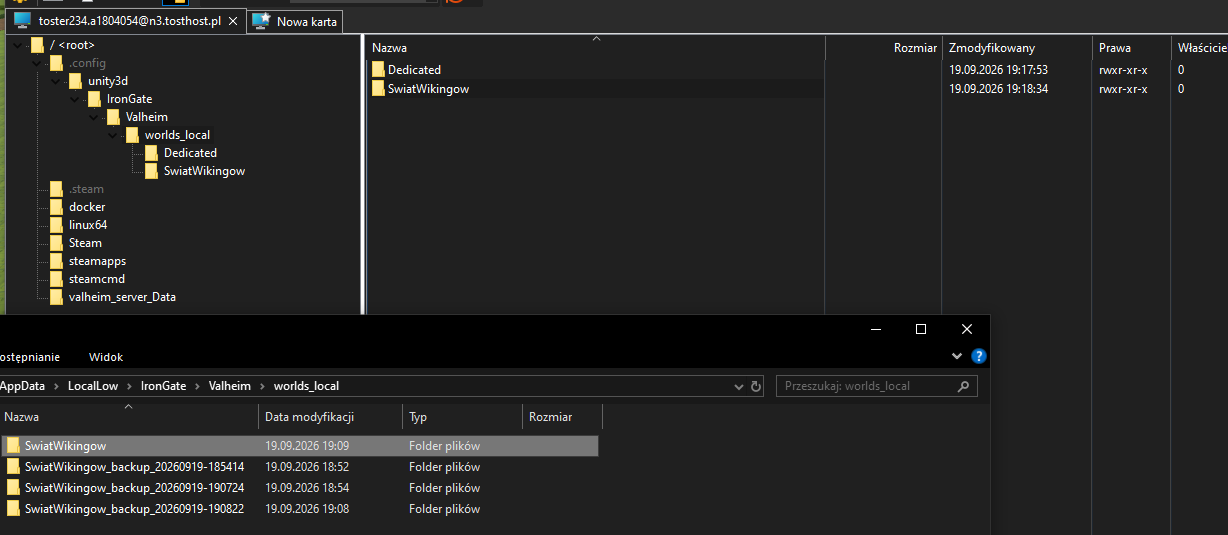Click the / <root> folder icon in the tree
Viewport: 1228px width, 535px height.
coord(37,45)
